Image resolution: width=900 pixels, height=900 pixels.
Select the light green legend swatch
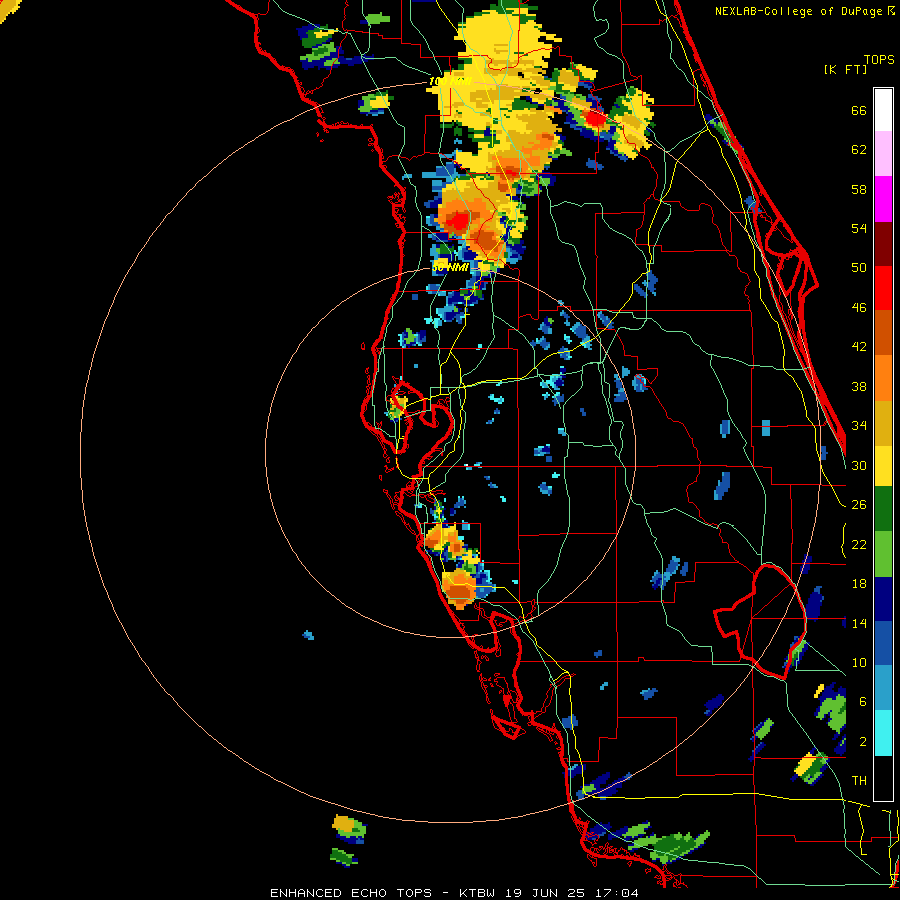click(x=883, y=554)
